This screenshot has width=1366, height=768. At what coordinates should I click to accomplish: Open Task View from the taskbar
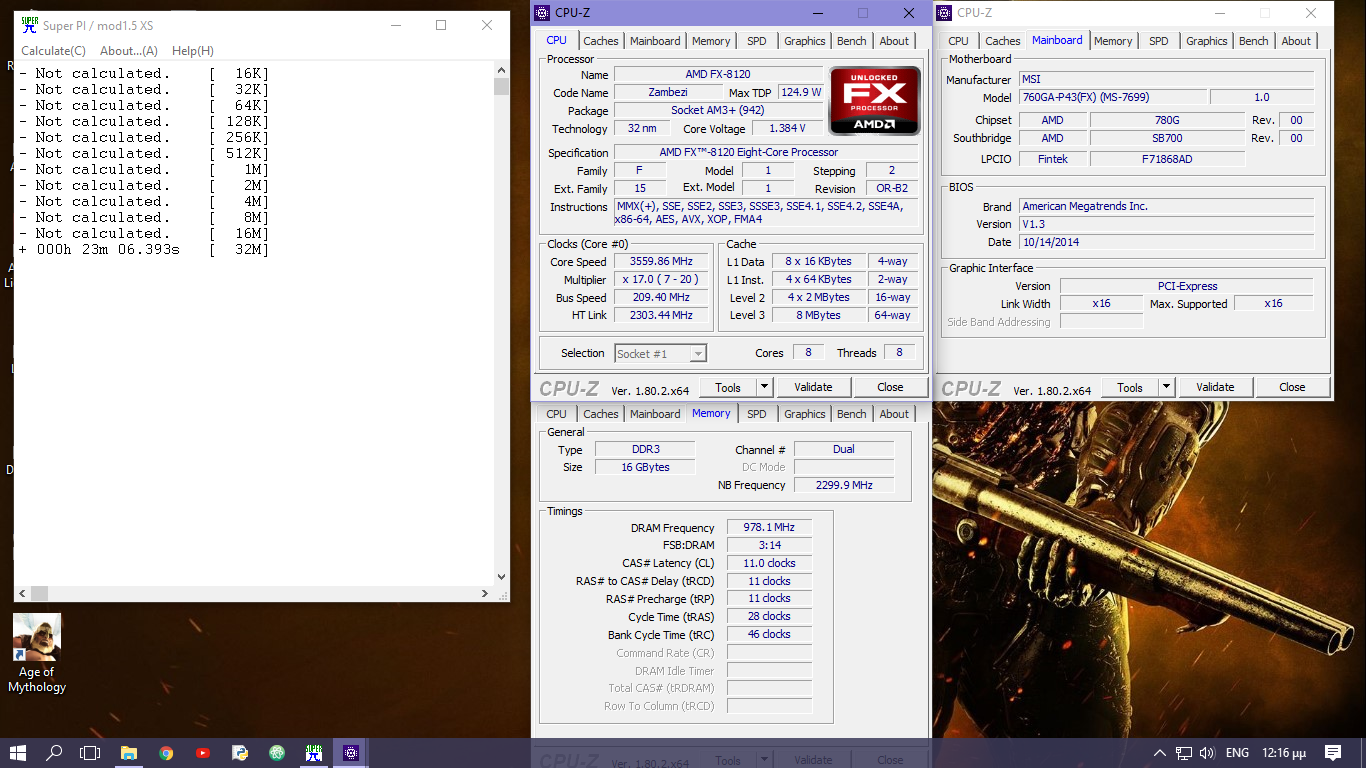90,753
